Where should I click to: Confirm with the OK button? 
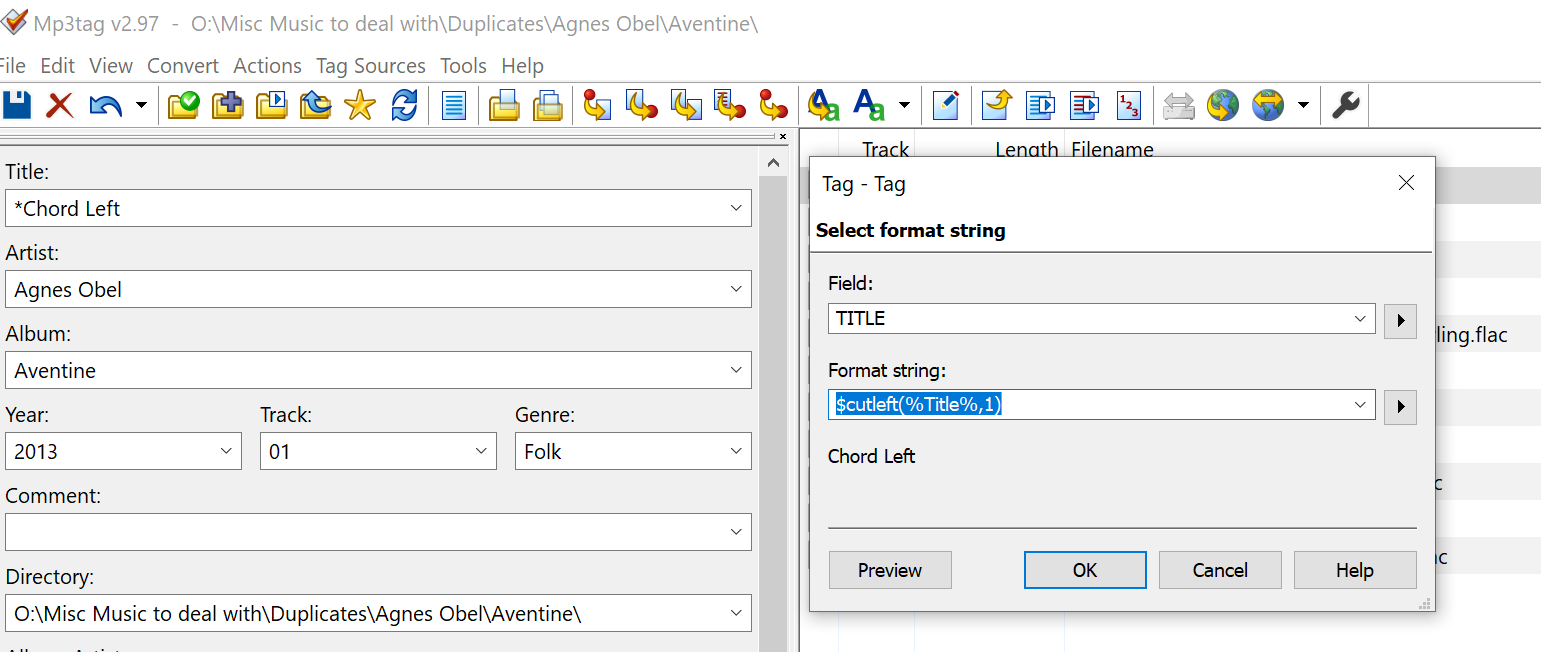(1085, 570)
